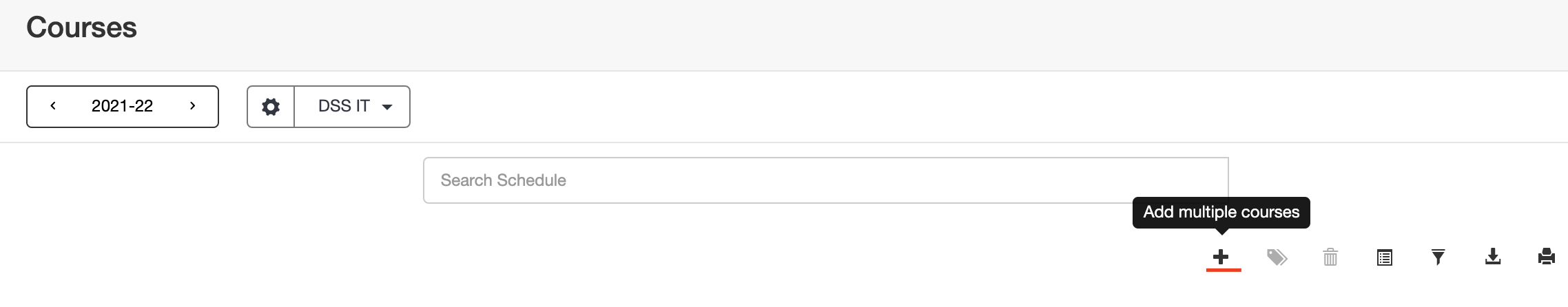Click the caret arrow beside DSS IT
1568x307 pixels.
coord(387,107)
